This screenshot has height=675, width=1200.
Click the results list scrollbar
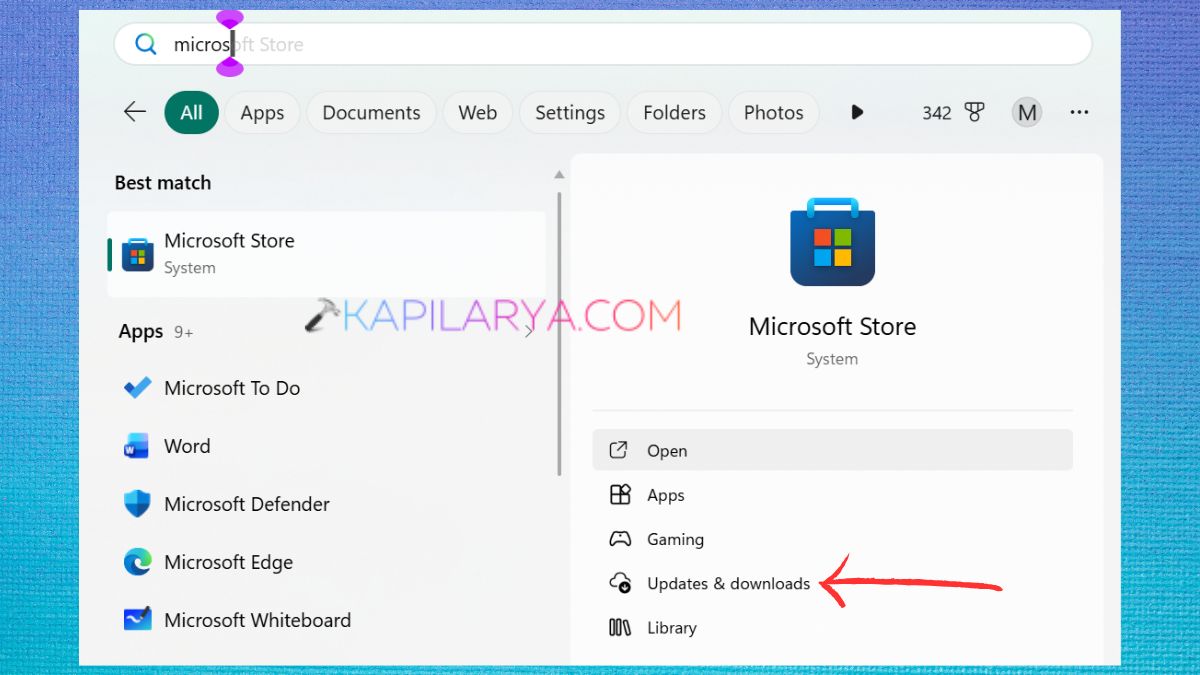(x=560, y=333)
